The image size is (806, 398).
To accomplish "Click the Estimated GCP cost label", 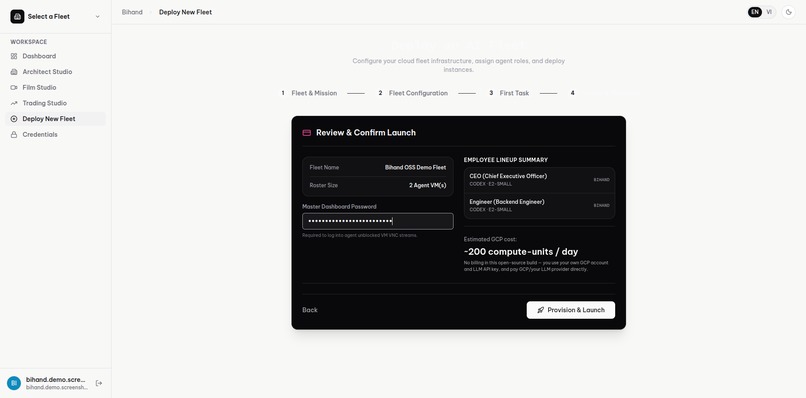I will click(490, 239).
